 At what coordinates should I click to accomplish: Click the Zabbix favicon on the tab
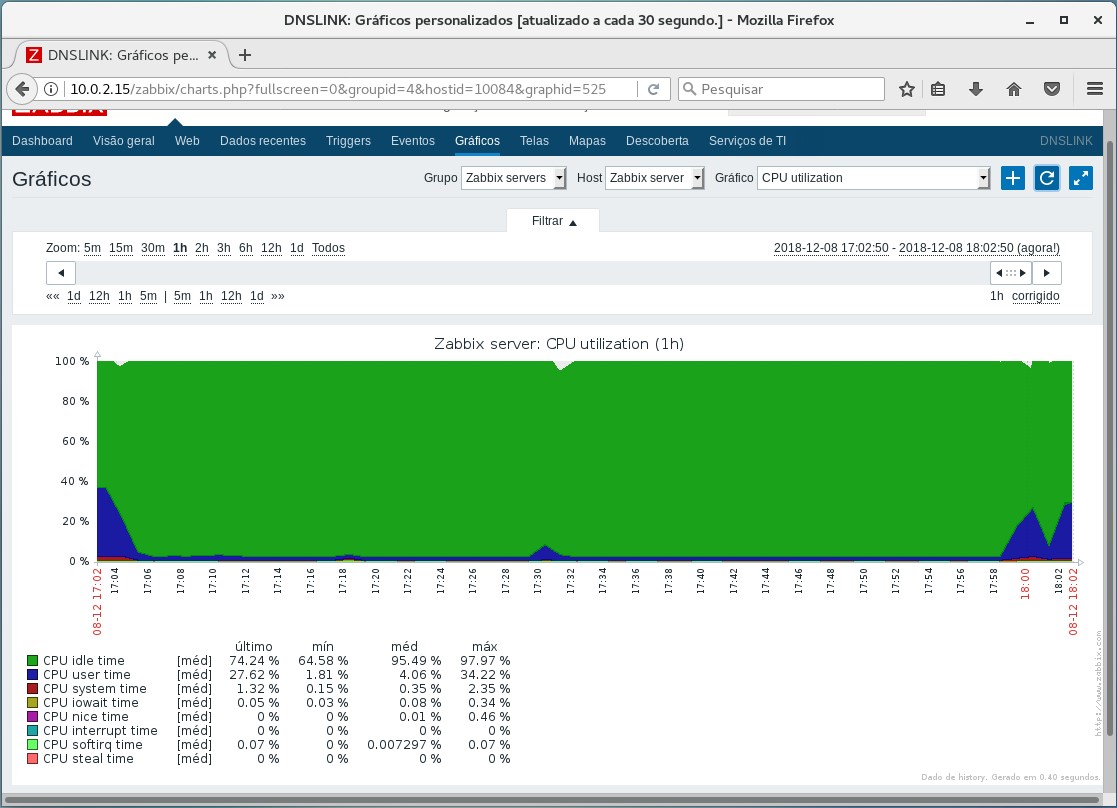[33, 55]
